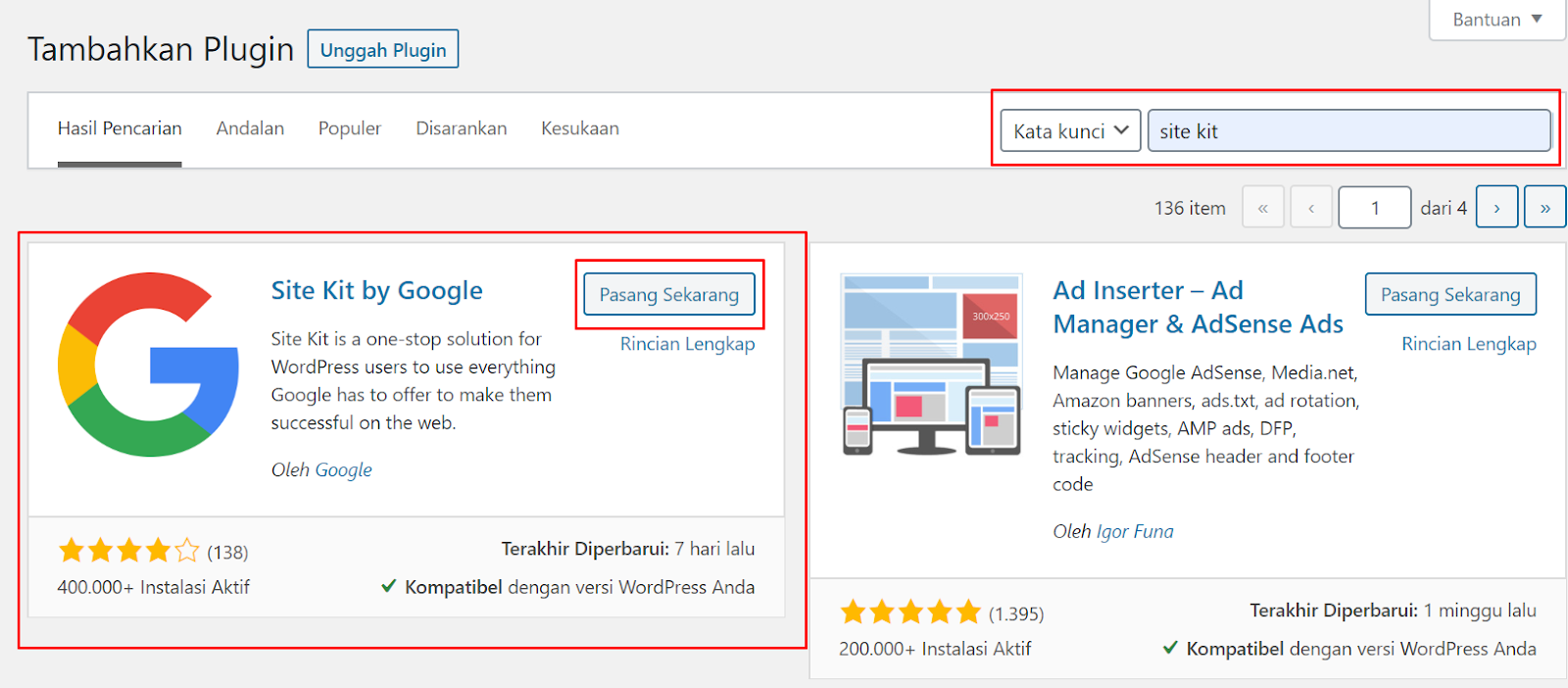Click the plugin search field containing site kit
This screenshot has width=1568, height=688.
pos(1349,130)
